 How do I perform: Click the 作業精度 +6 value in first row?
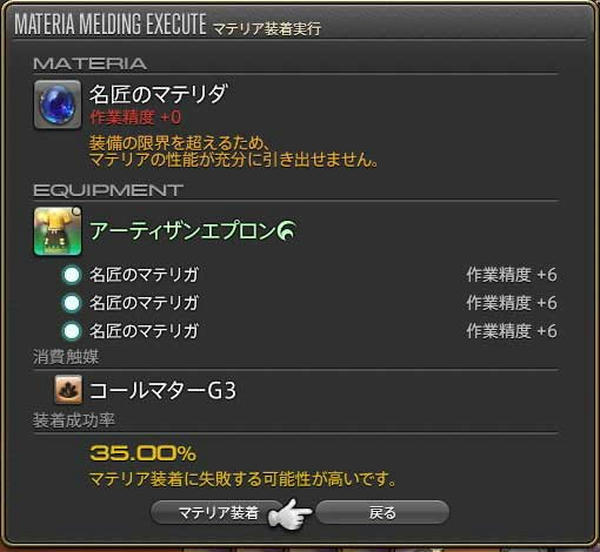click(512, 275)
